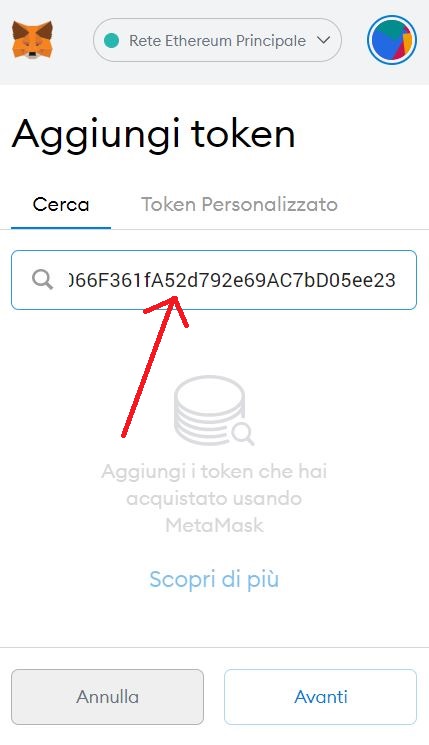Click the Avanti button

pyautogui.click(x=321, y=697)
